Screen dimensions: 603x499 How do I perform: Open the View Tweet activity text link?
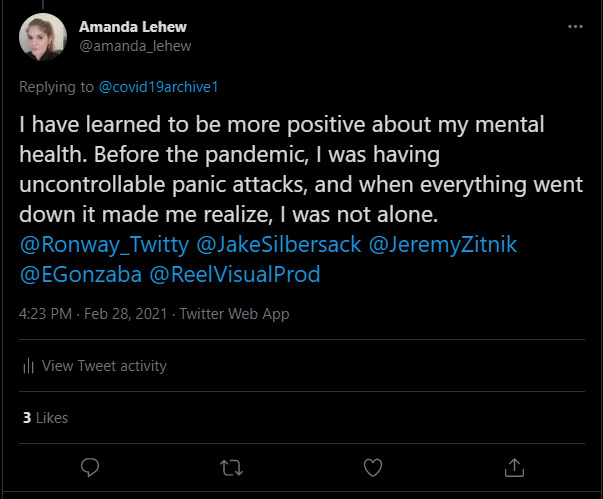[104, 366]
